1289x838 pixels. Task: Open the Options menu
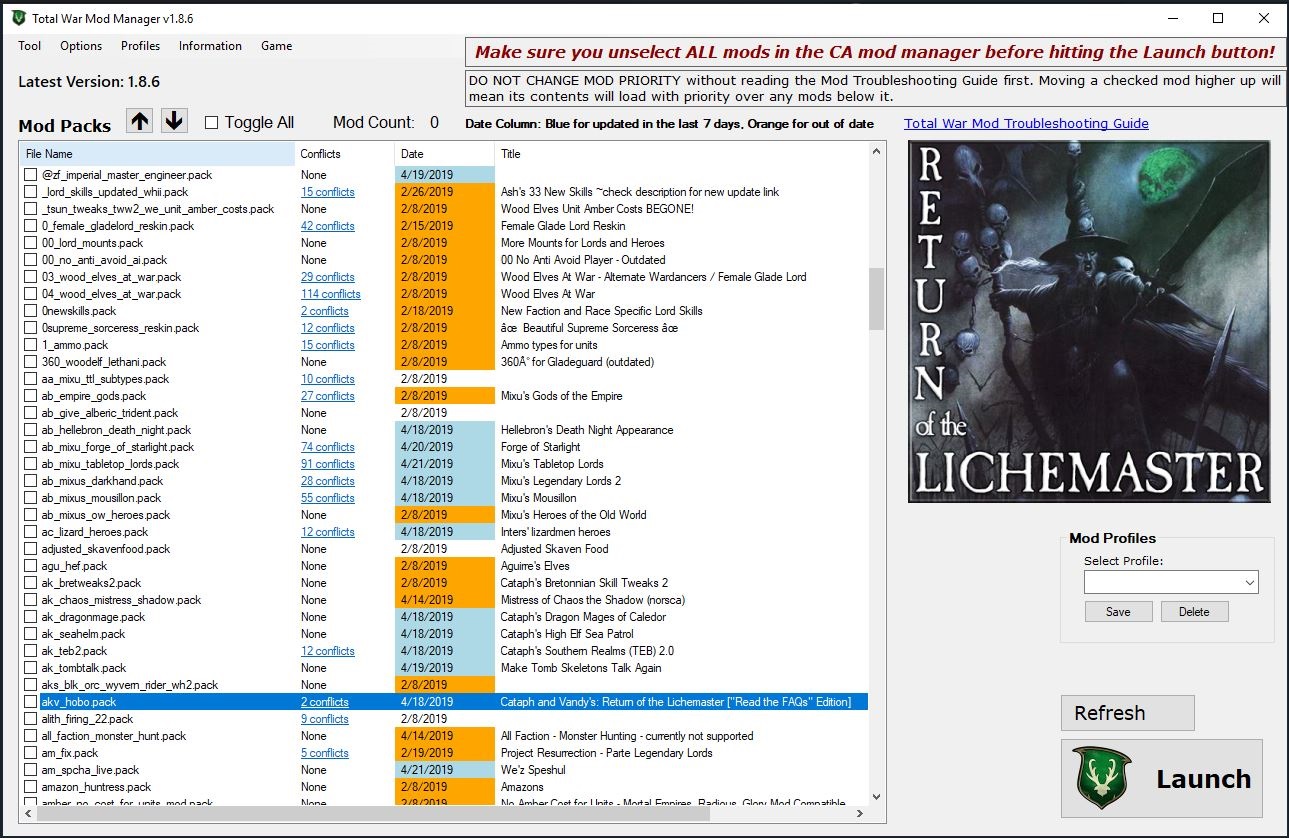pos(81,46)
